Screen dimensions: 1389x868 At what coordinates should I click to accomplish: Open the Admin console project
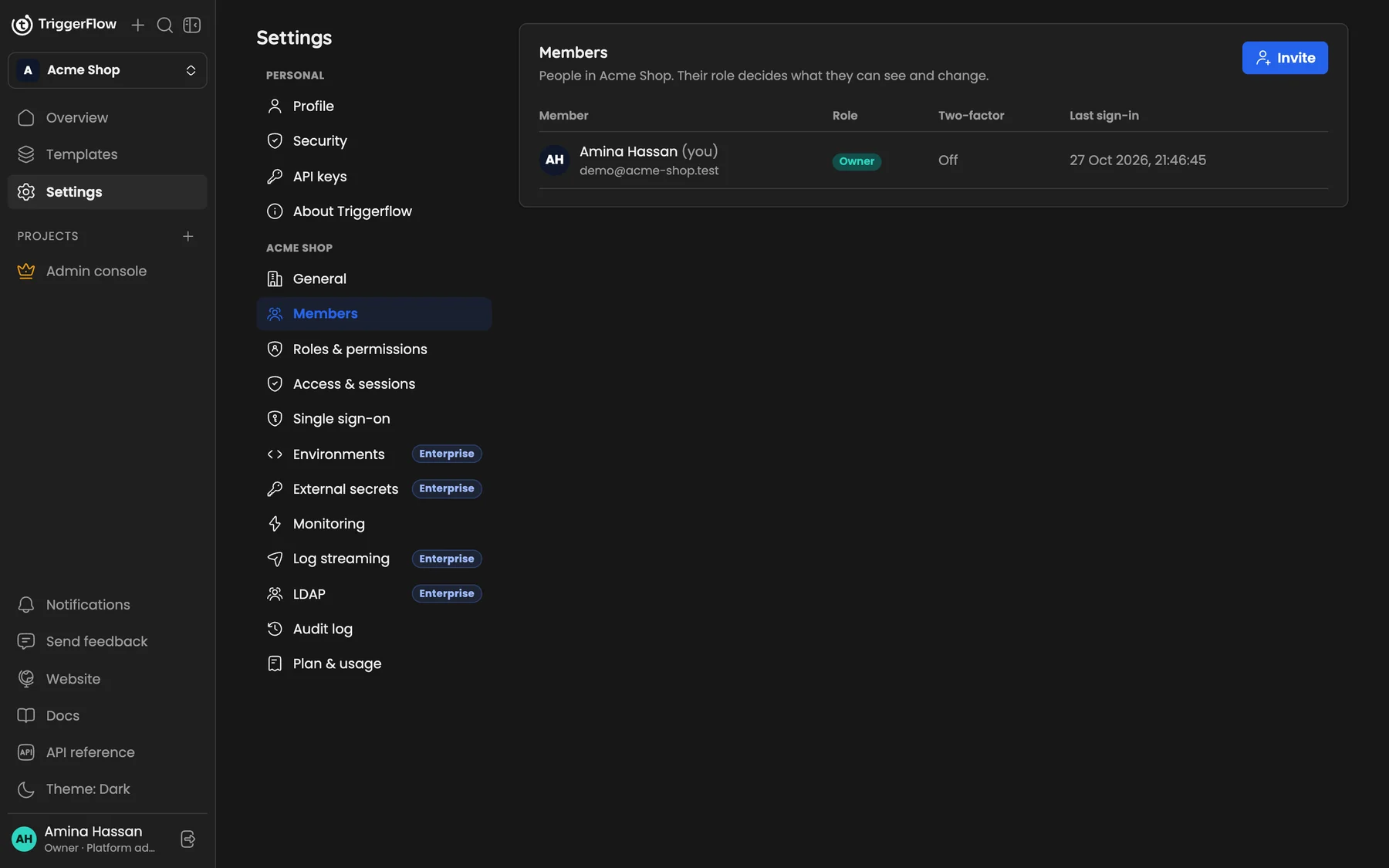(107, 272)
